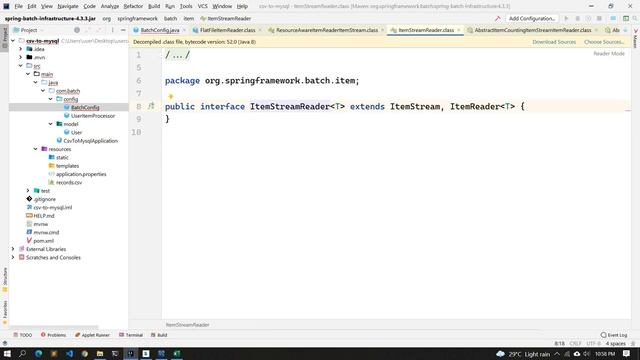Open Excel from taskbar
The height and width of the screenshot is (360, 640).
click(177, 354)
